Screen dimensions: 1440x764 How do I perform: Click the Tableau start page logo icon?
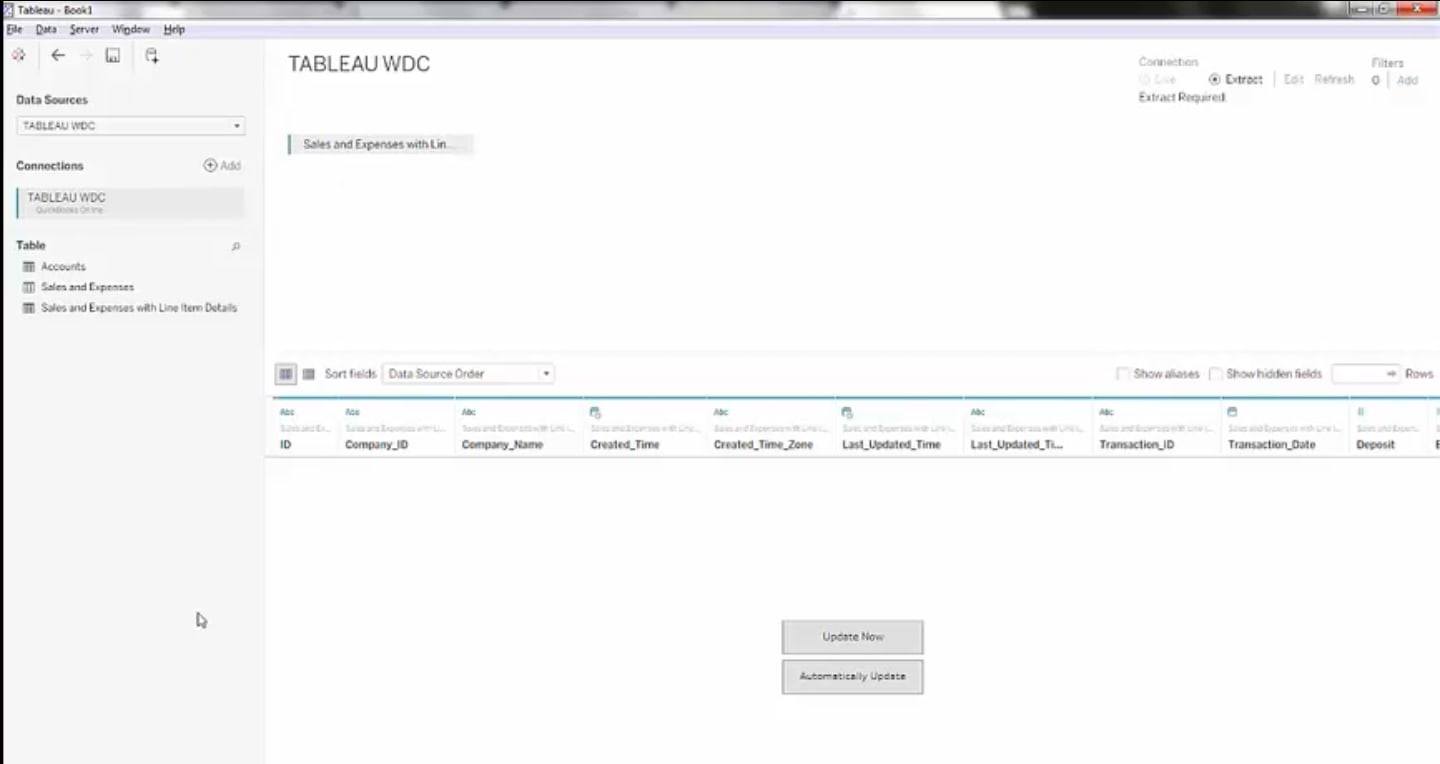18,56
